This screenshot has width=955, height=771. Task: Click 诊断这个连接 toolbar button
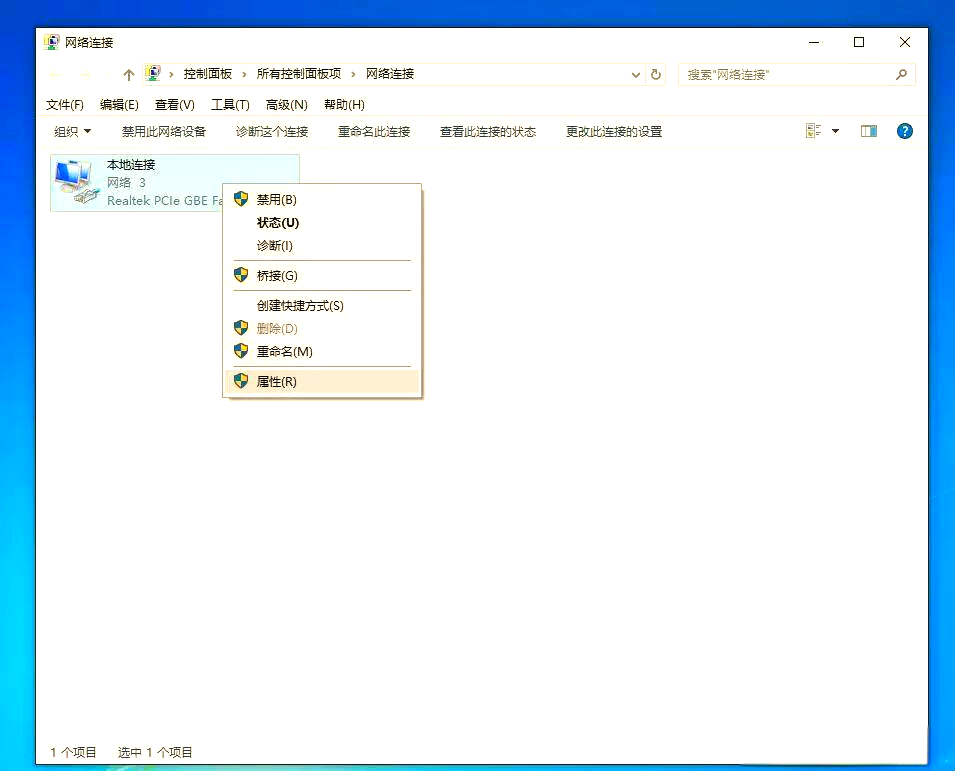pos(272,132)
